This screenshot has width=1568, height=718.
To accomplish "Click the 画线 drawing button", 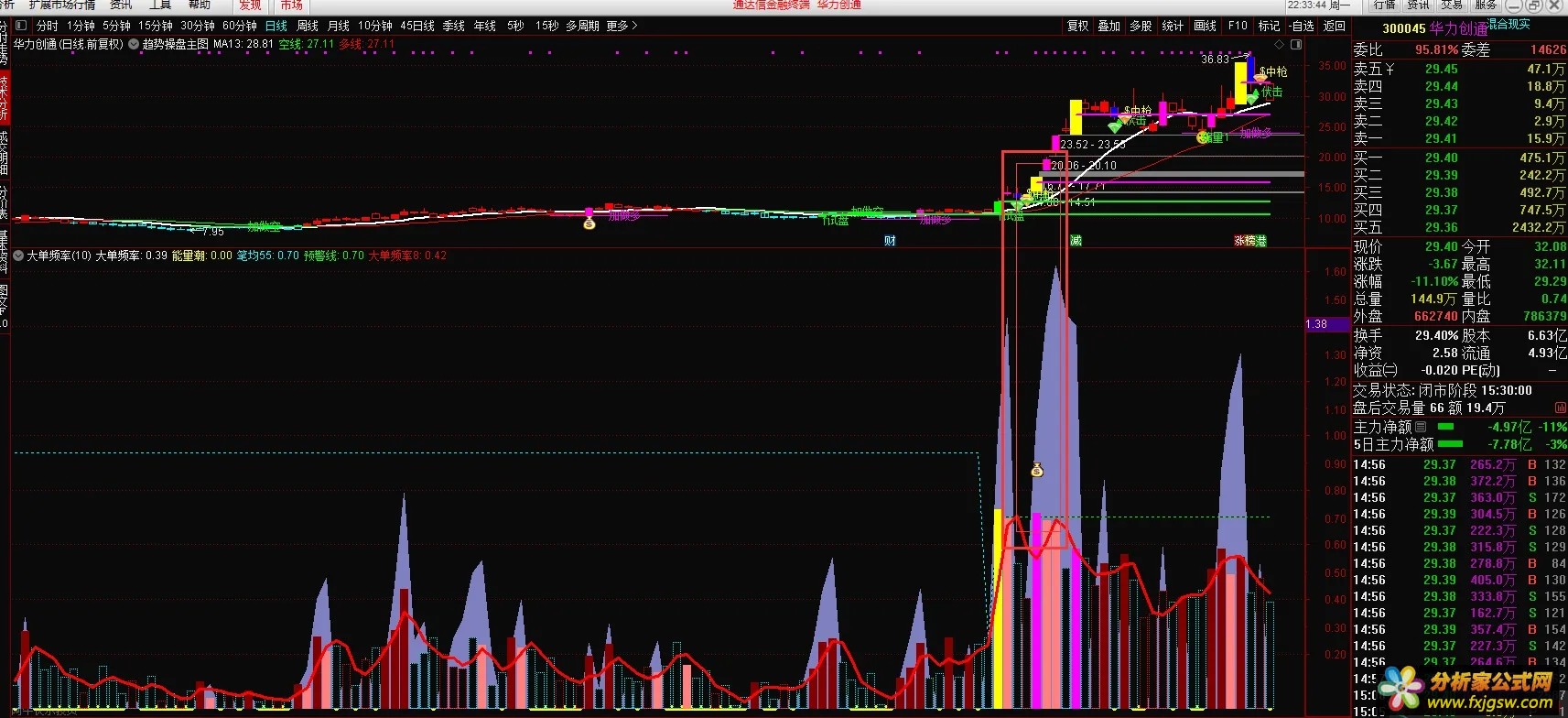I will click(x=1205, y=26).
